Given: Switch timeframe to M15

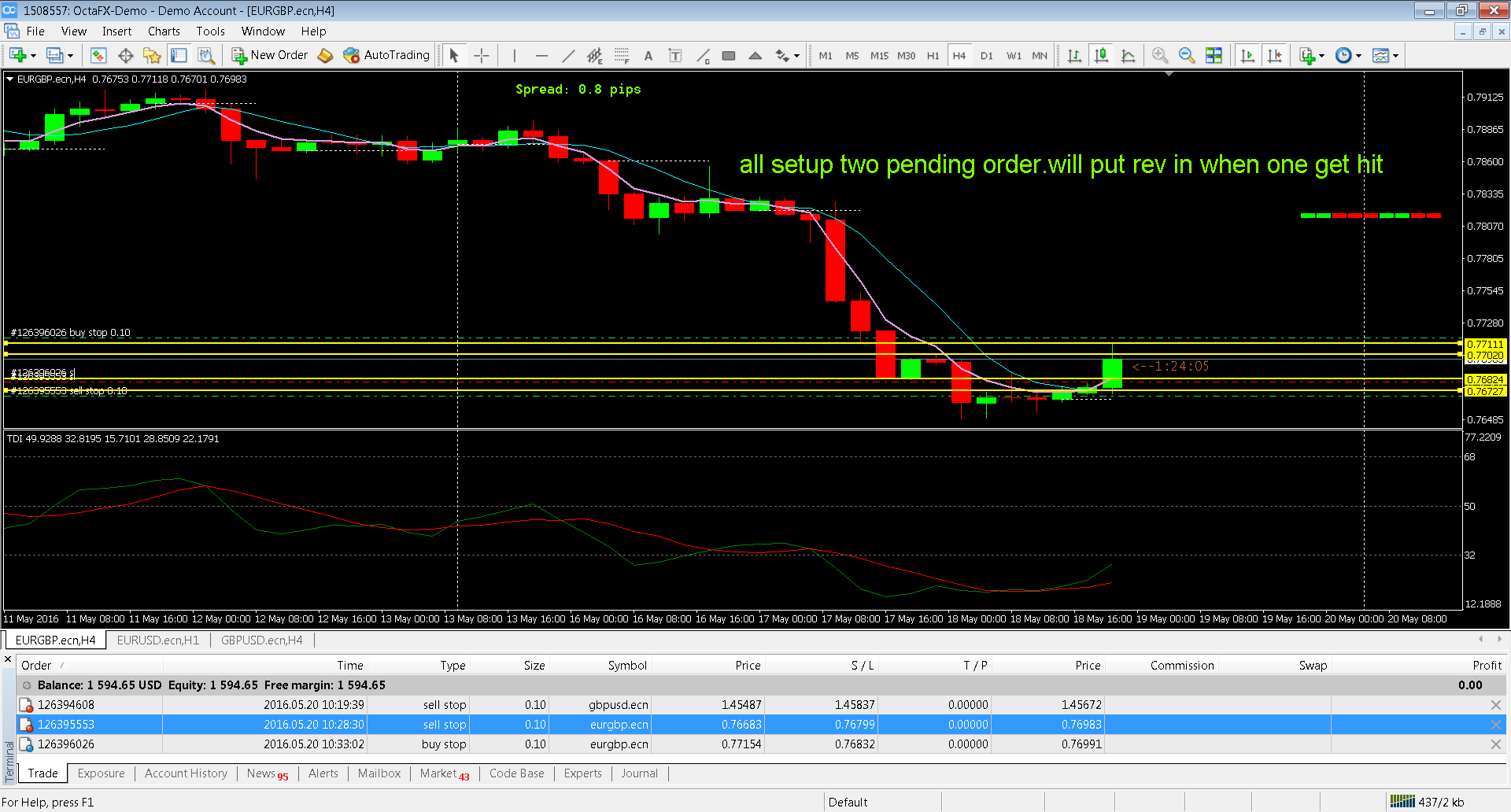Looking at the screenshot, I should [879, 56].
